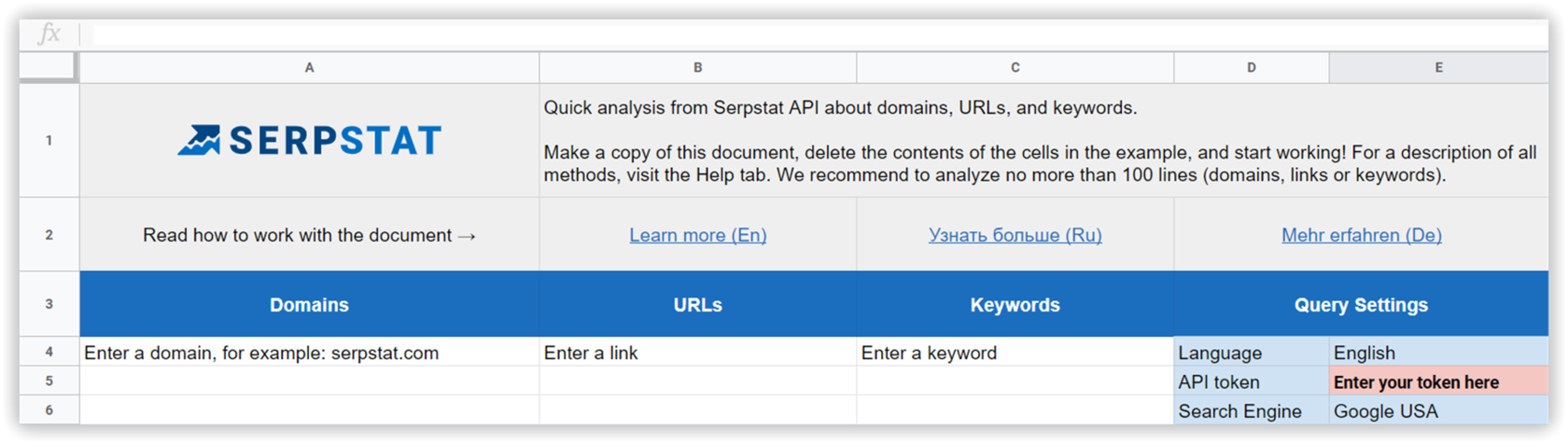The width and height of the screenshot is (1568, 444).
Task: Select empty cell C6 under Keywords
Action: coord(1015,409)
